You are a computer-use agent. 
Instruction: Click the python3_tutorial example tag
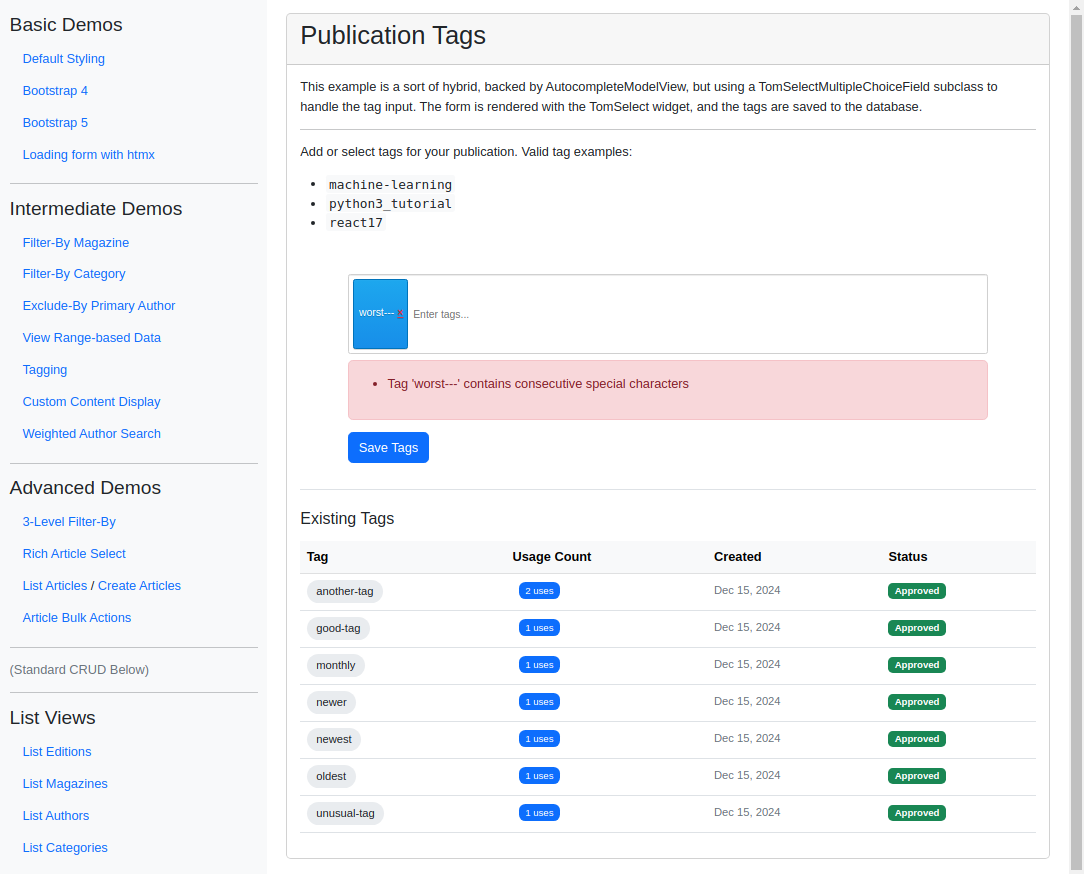pyautogui.click(x=390, y=203)
